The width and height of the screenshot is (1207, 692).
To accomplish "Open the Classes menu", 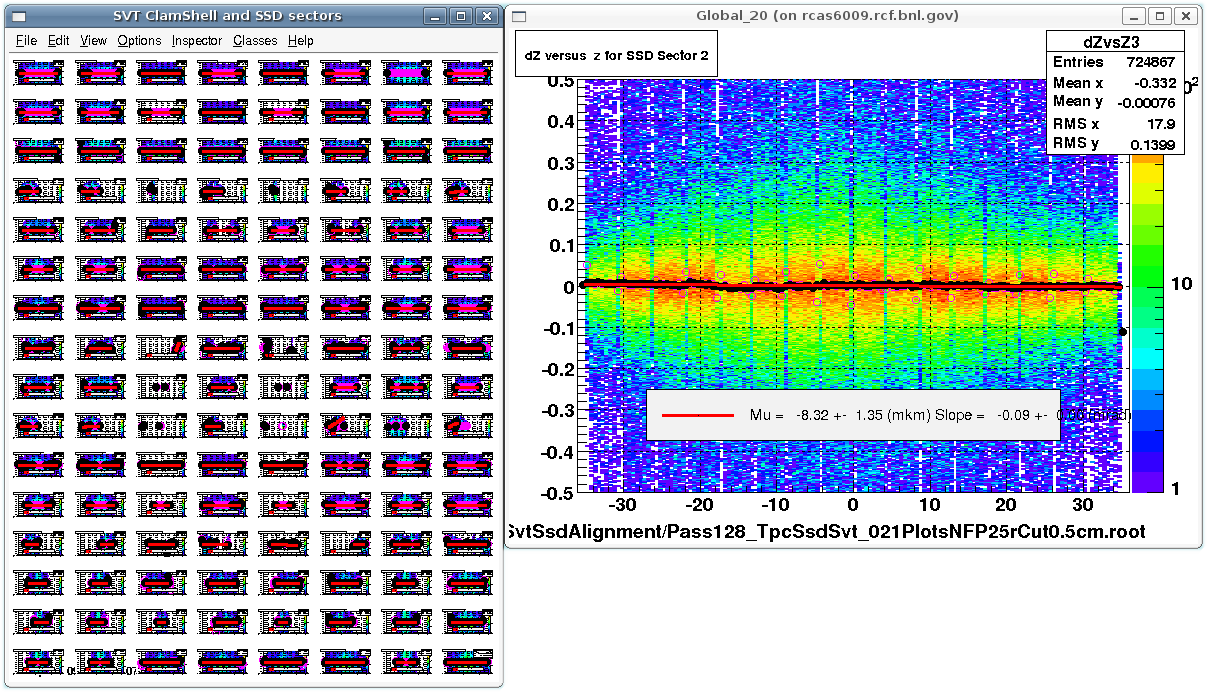I will pos(255,41).
